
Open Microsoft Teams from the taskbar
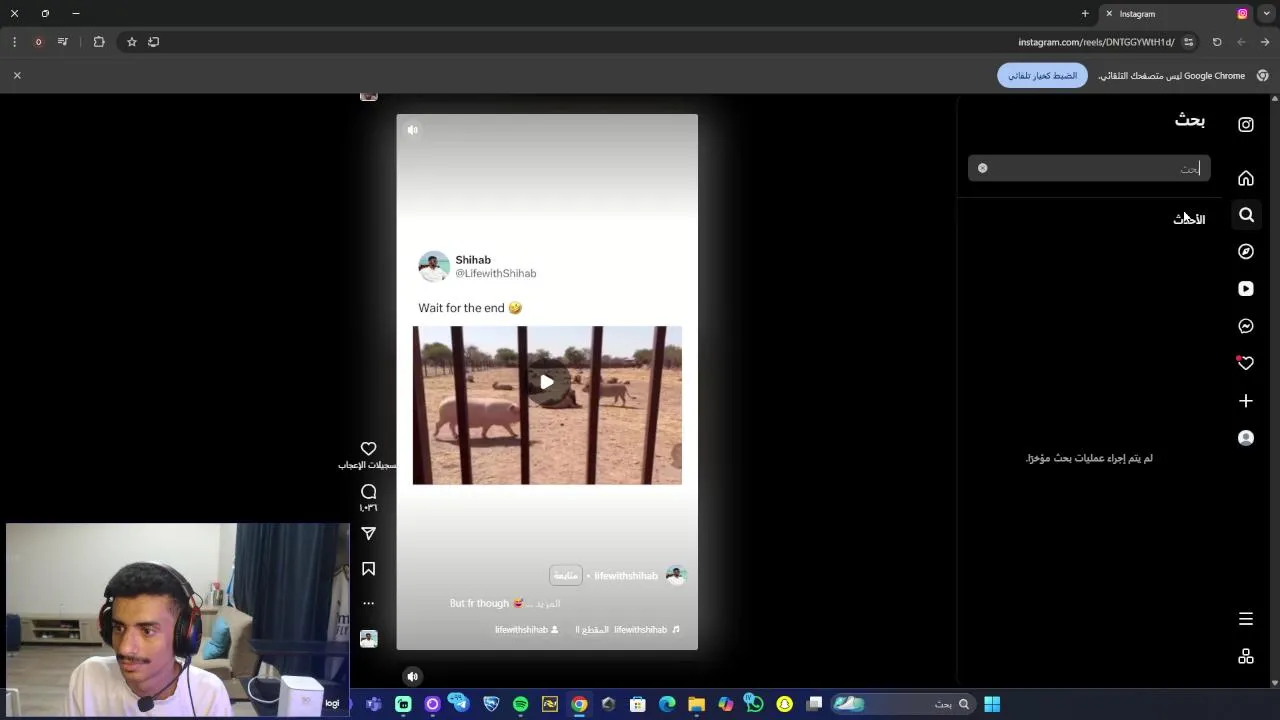[x=374, y=704]
